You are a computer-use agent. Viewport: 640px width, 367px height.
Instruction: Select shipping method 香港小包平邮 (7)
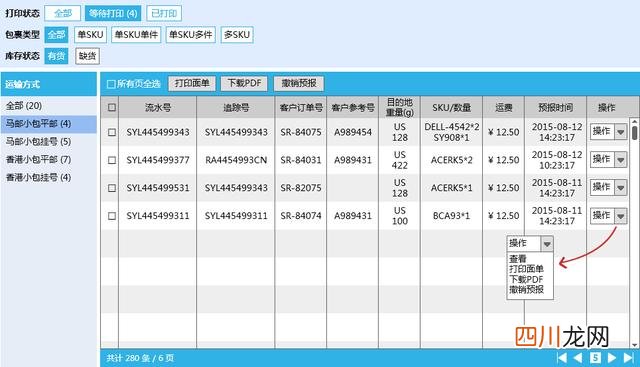point(49,160)
